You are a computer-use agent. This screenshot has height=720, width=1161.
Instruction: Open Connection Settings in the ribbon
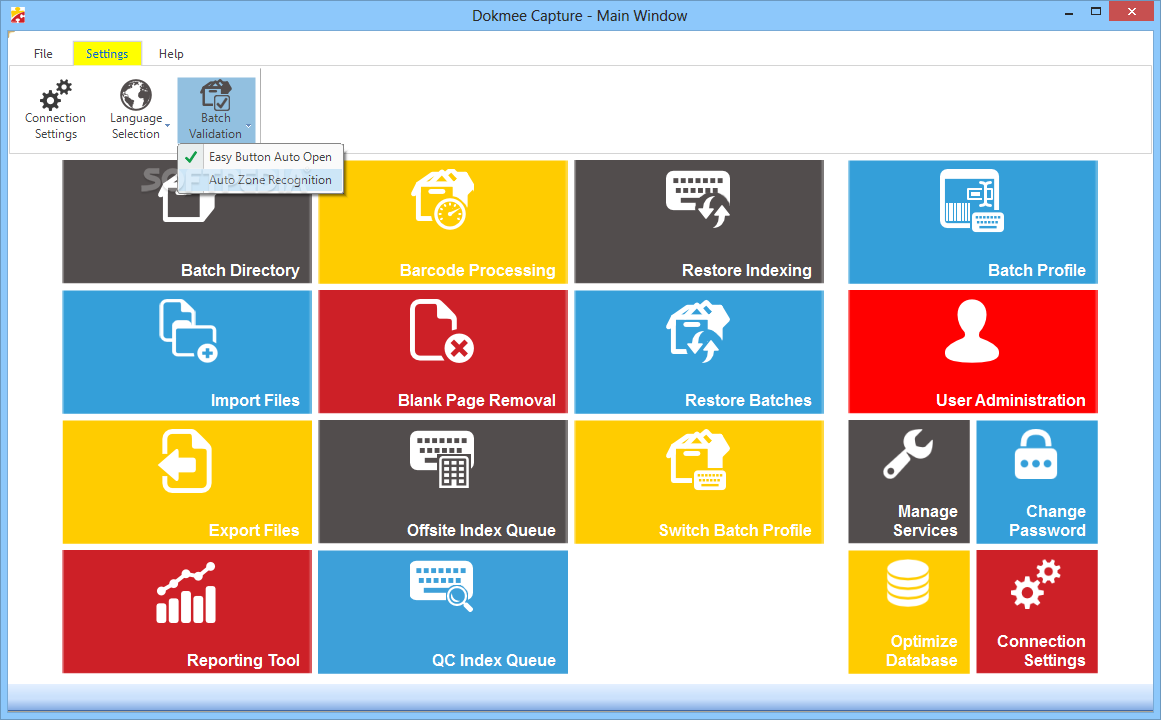pos(56,110)
